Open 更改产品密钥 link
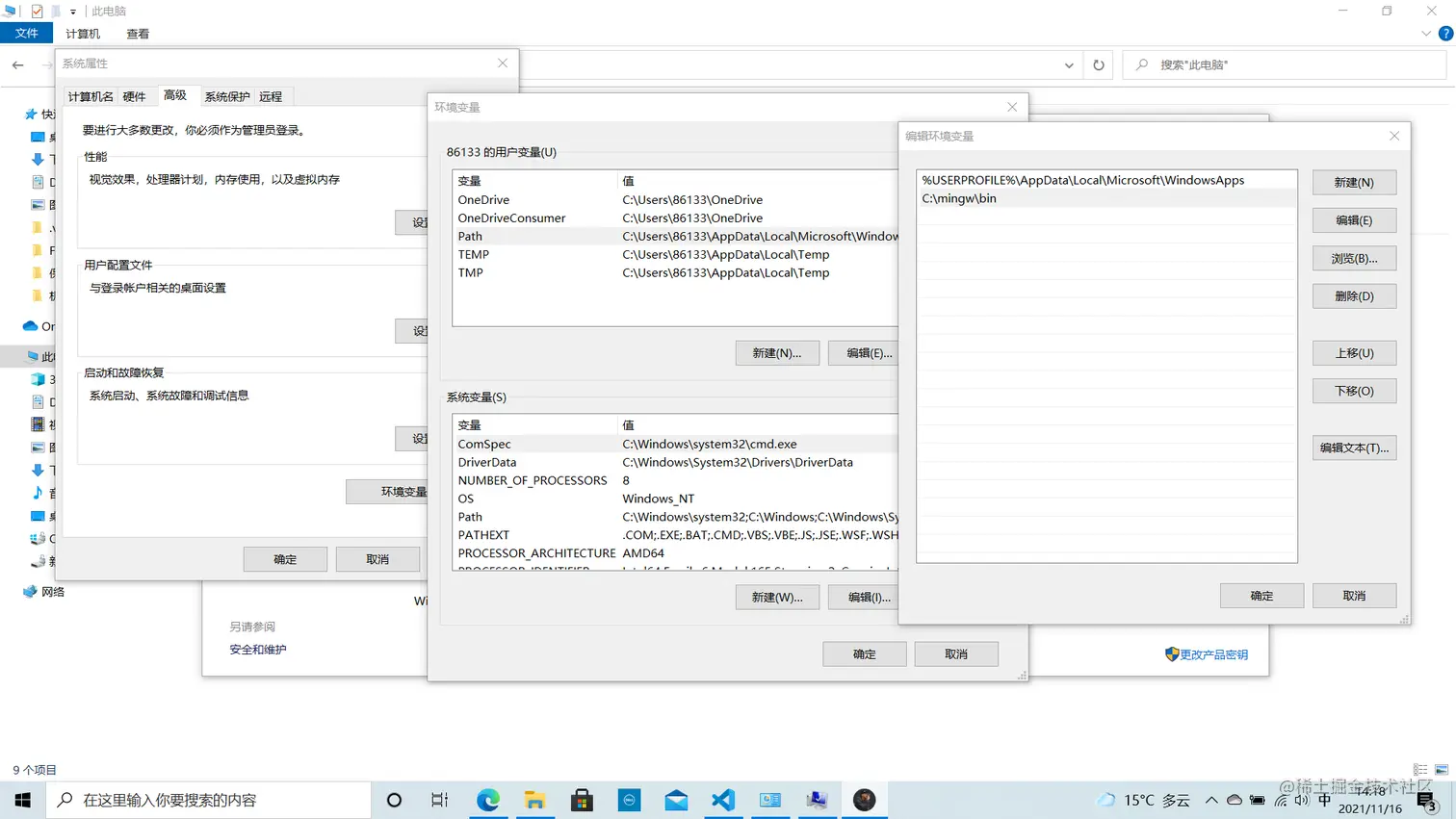Screen dimensions: 1456x819 click(x=1213, y=654)
